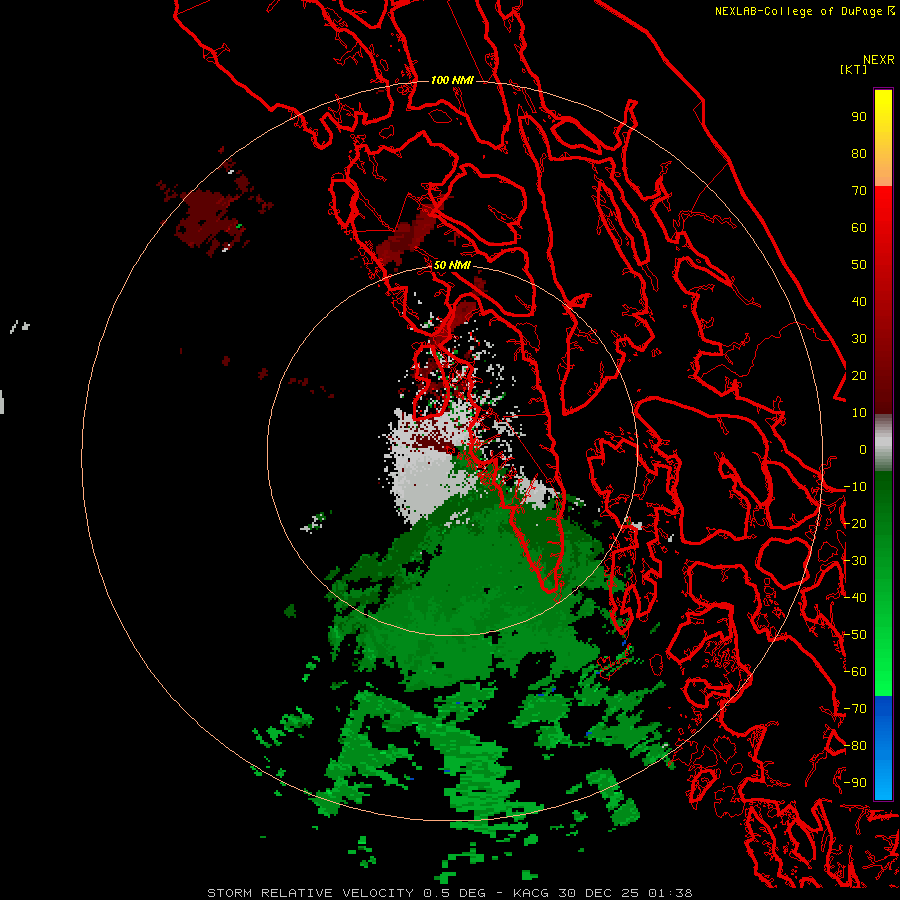Click the 80 value on velocity scale
900x900 pixels.
pyautogui.click(x=859, y=153)
